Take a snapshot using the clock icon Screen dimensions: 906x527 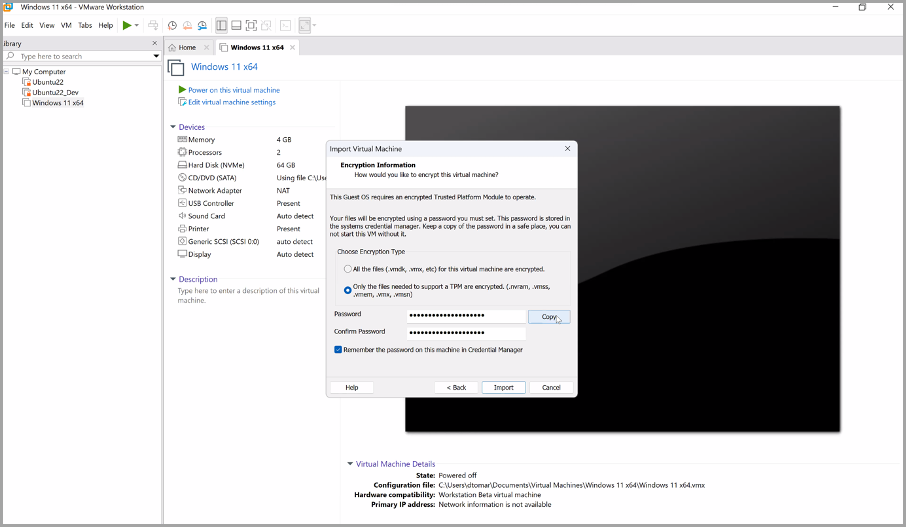coord(172,25)
